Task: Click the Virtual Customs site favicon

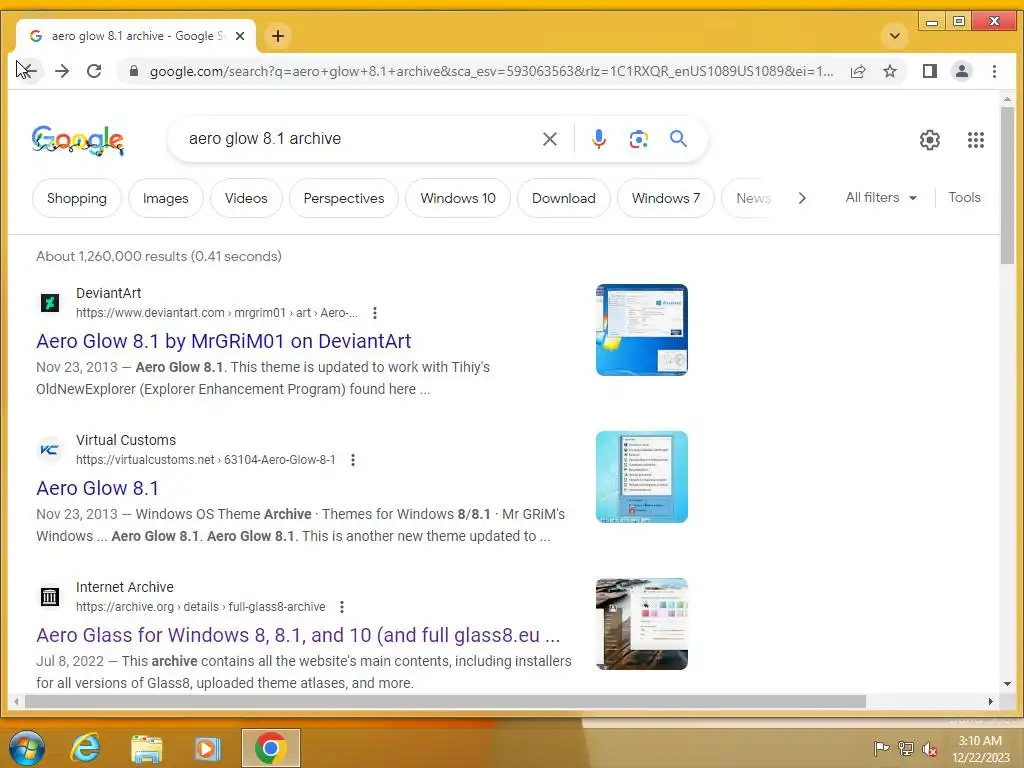Action: point(50,449)
